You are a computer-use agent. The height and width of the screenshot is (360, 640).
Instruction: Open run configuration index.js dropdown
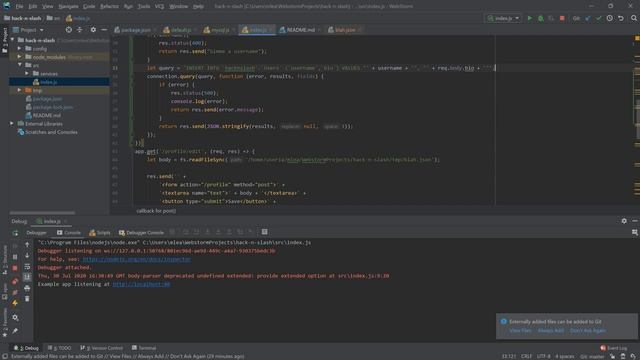coord(503,18)
